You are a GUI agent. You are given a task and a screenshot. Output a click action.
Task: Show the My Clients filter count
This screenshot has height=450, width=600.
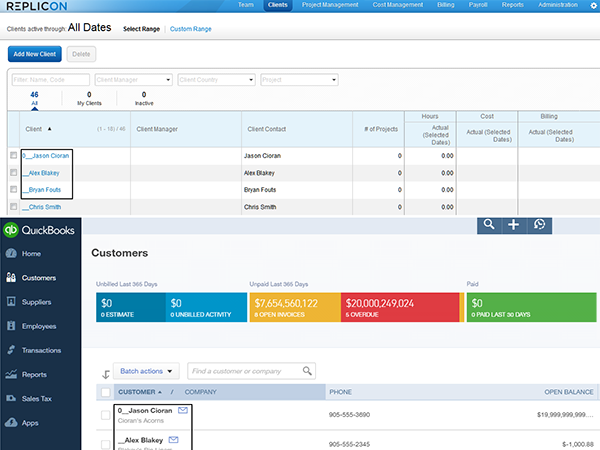89,98
